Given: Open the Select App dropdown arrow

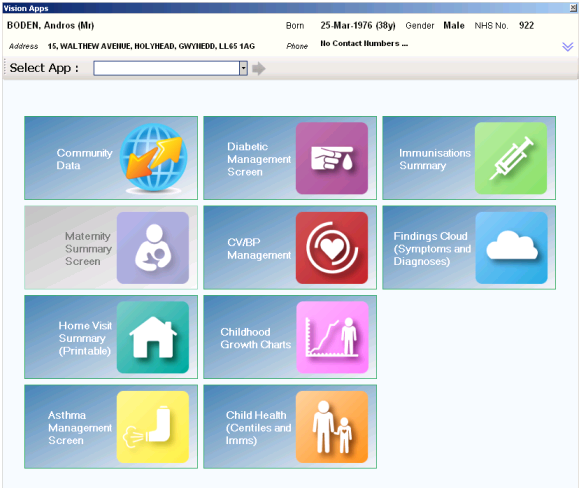Looking at the screenshot, I should coord(243,68).
